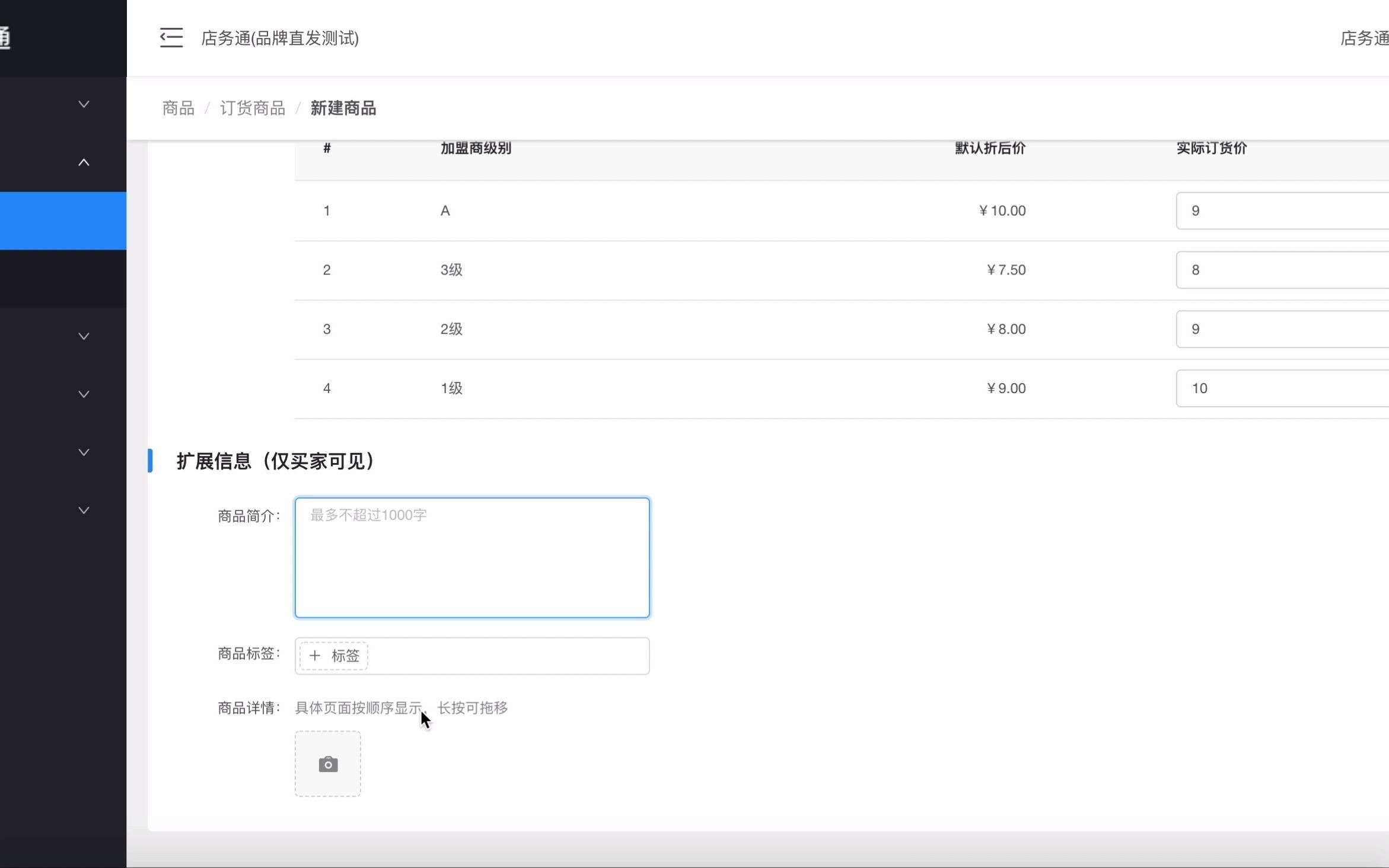Collapse the open sidebar menu with up chevron
Image resolution: width=1389 pixels, height=868 pixels.
point(84,162)
